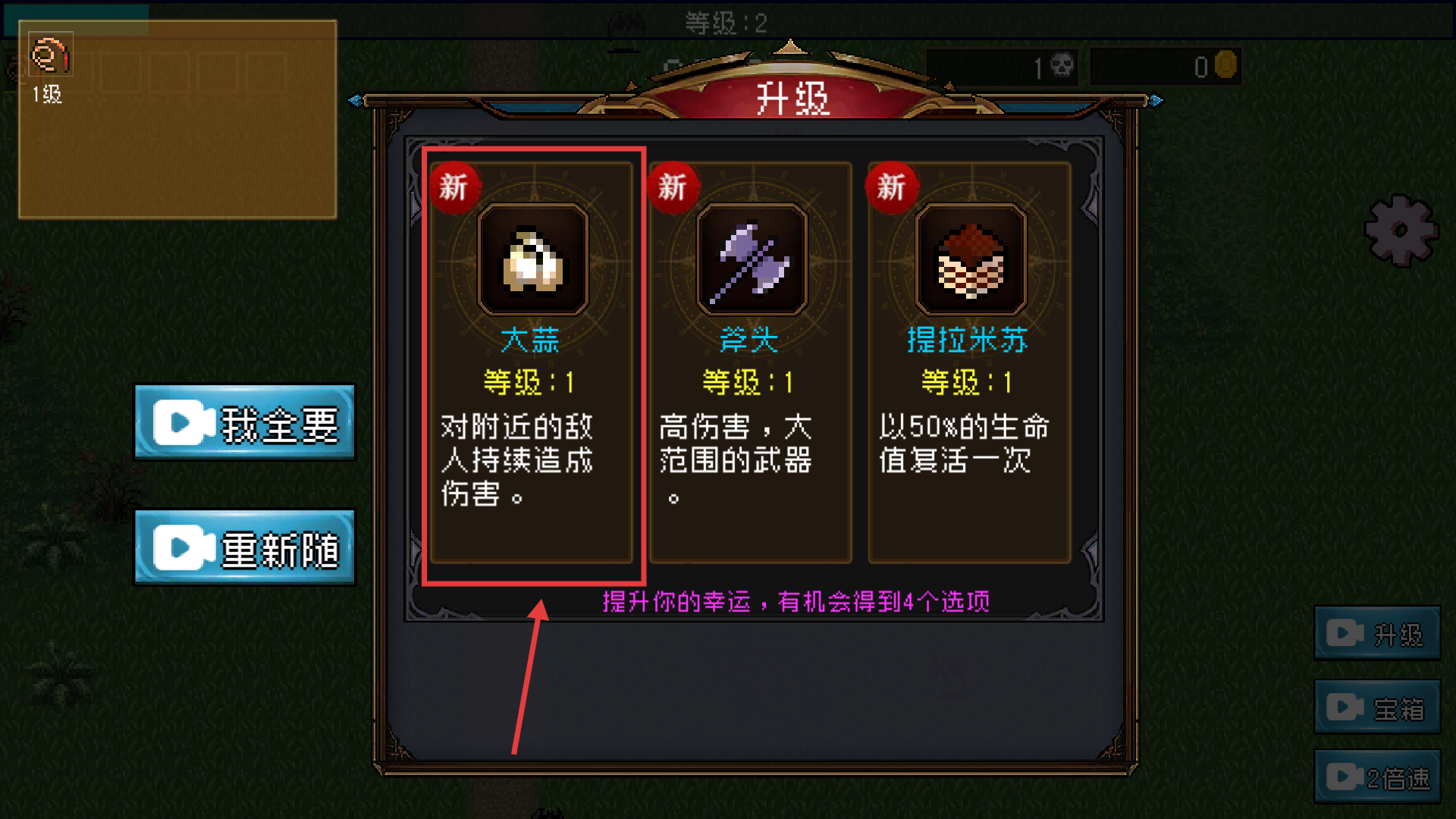Click the red 新 badge on tiramisu card
Image resolution: width=1456 pixels, height=819 pixels.
click(891, 187)
